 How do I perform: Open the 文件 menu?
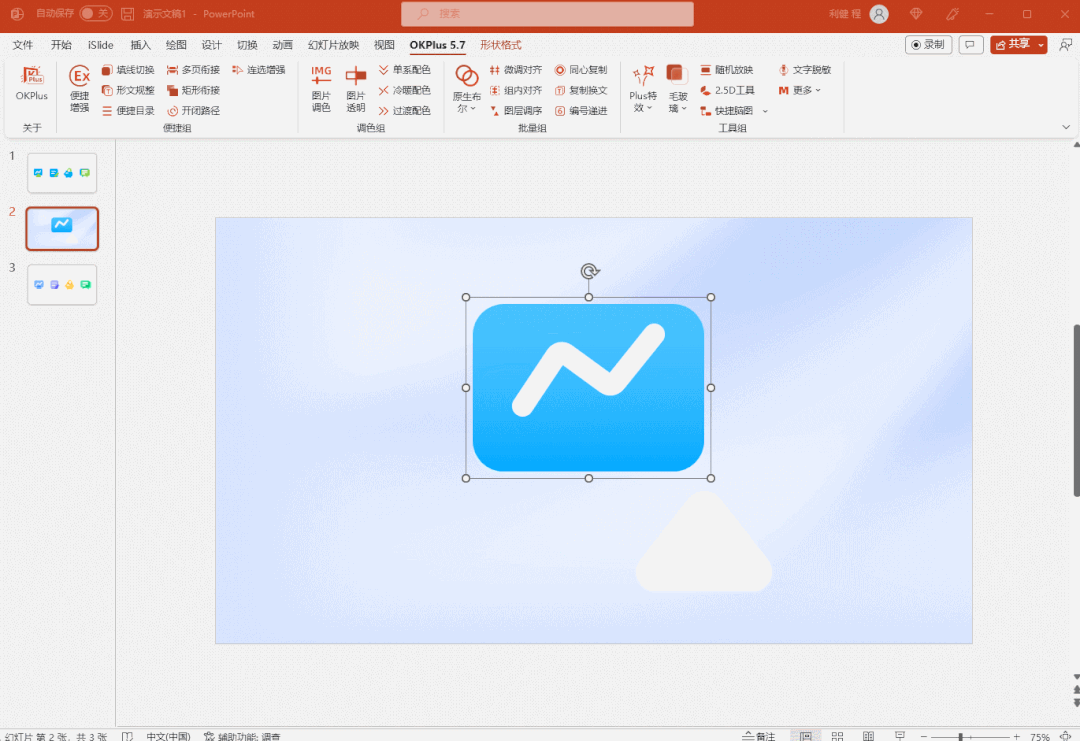(x=23, y=45)
